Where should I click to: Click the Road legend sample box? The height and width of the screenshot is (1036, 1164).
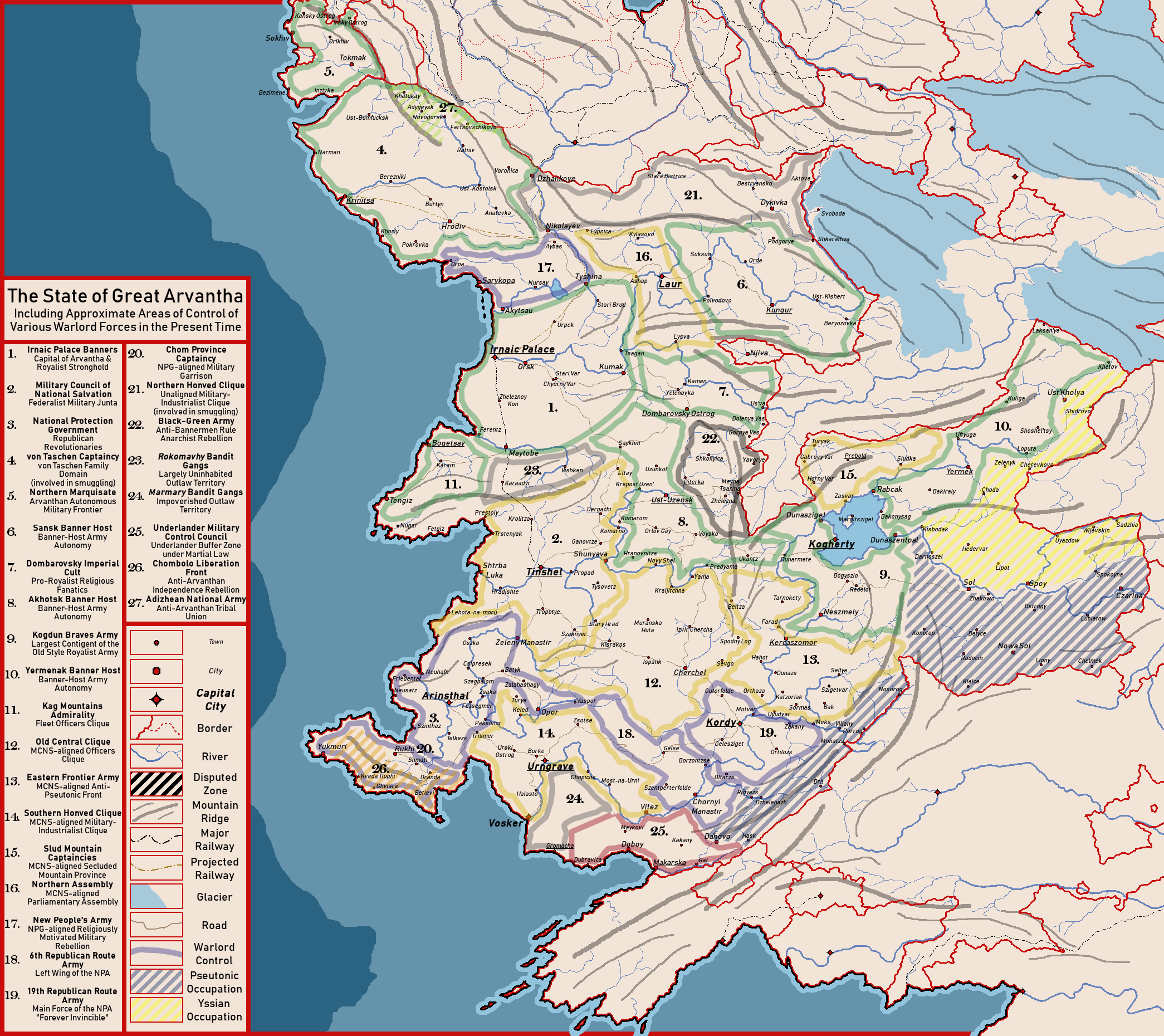[x=156, y=925]
